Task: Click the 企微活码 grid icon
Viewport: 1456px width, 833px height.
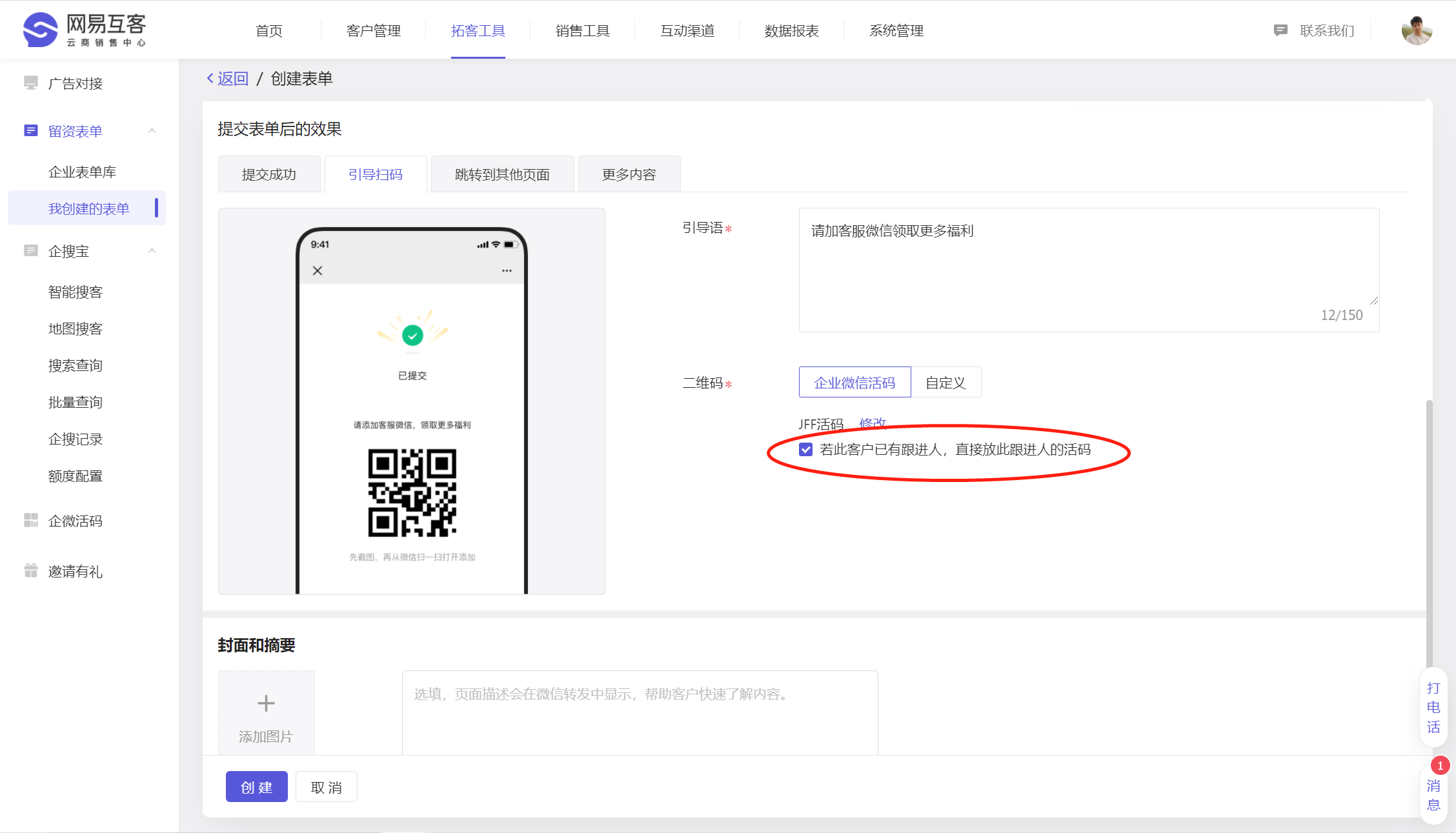Action: point(31,520)
